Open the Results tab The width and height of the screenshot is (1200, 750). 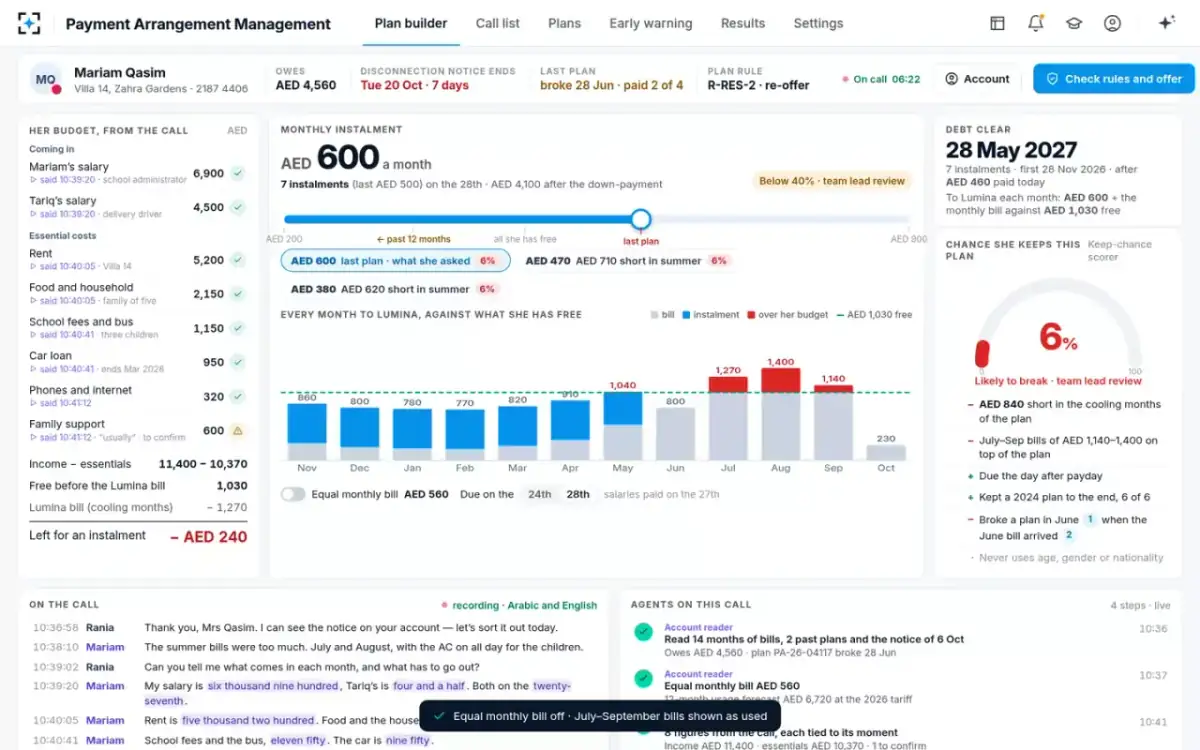click(743, 23)
